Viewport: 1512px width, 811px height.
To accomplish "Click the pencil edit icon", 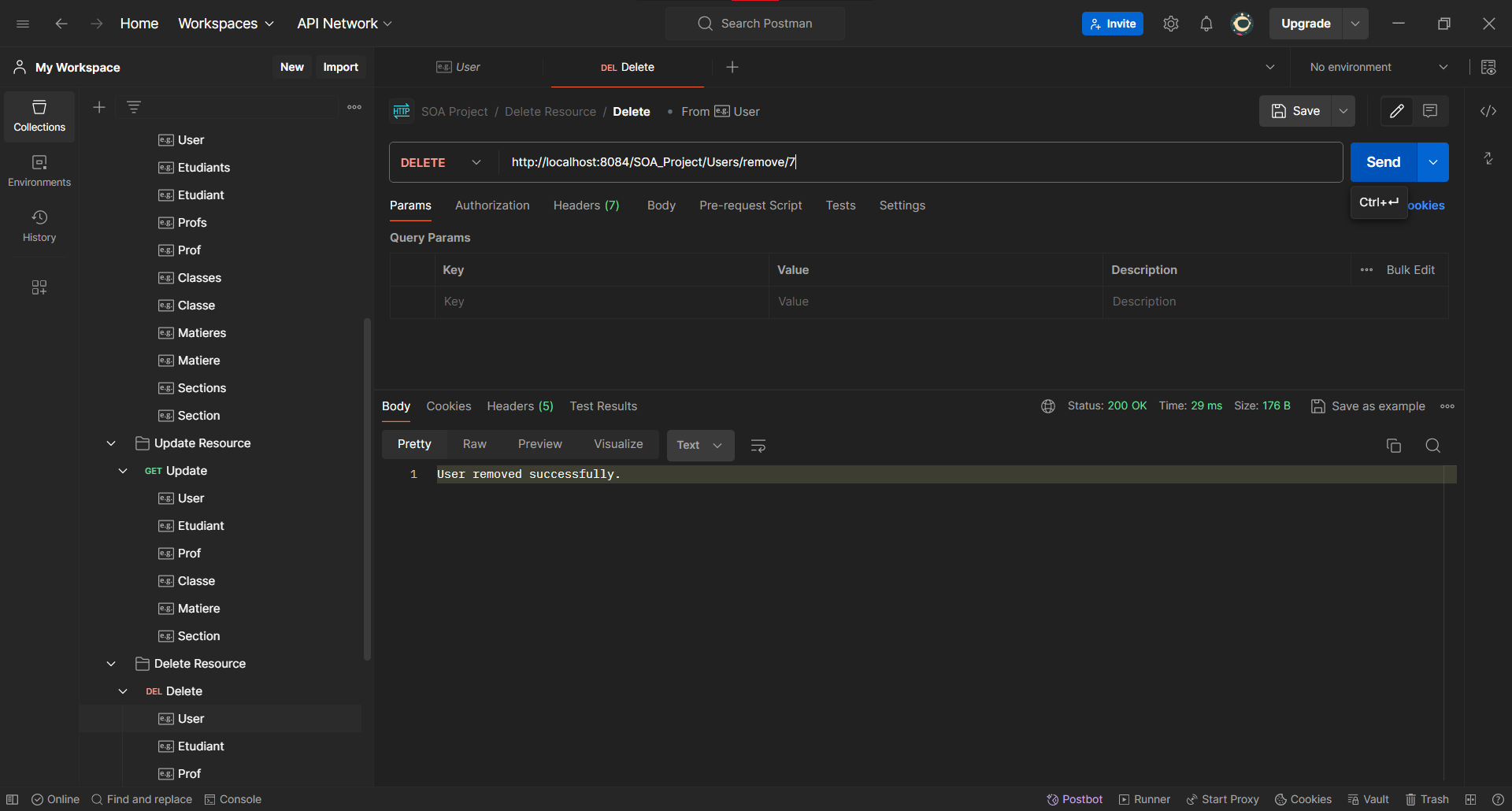I will coord(1397,111).
